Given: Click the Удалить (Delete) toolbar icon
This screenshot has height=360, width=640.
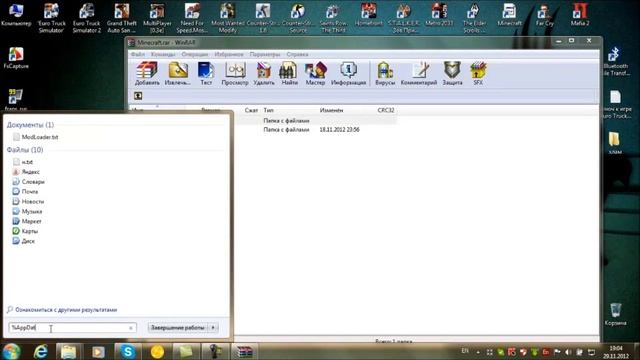Looking at the screenshot, I should point(264,73).
